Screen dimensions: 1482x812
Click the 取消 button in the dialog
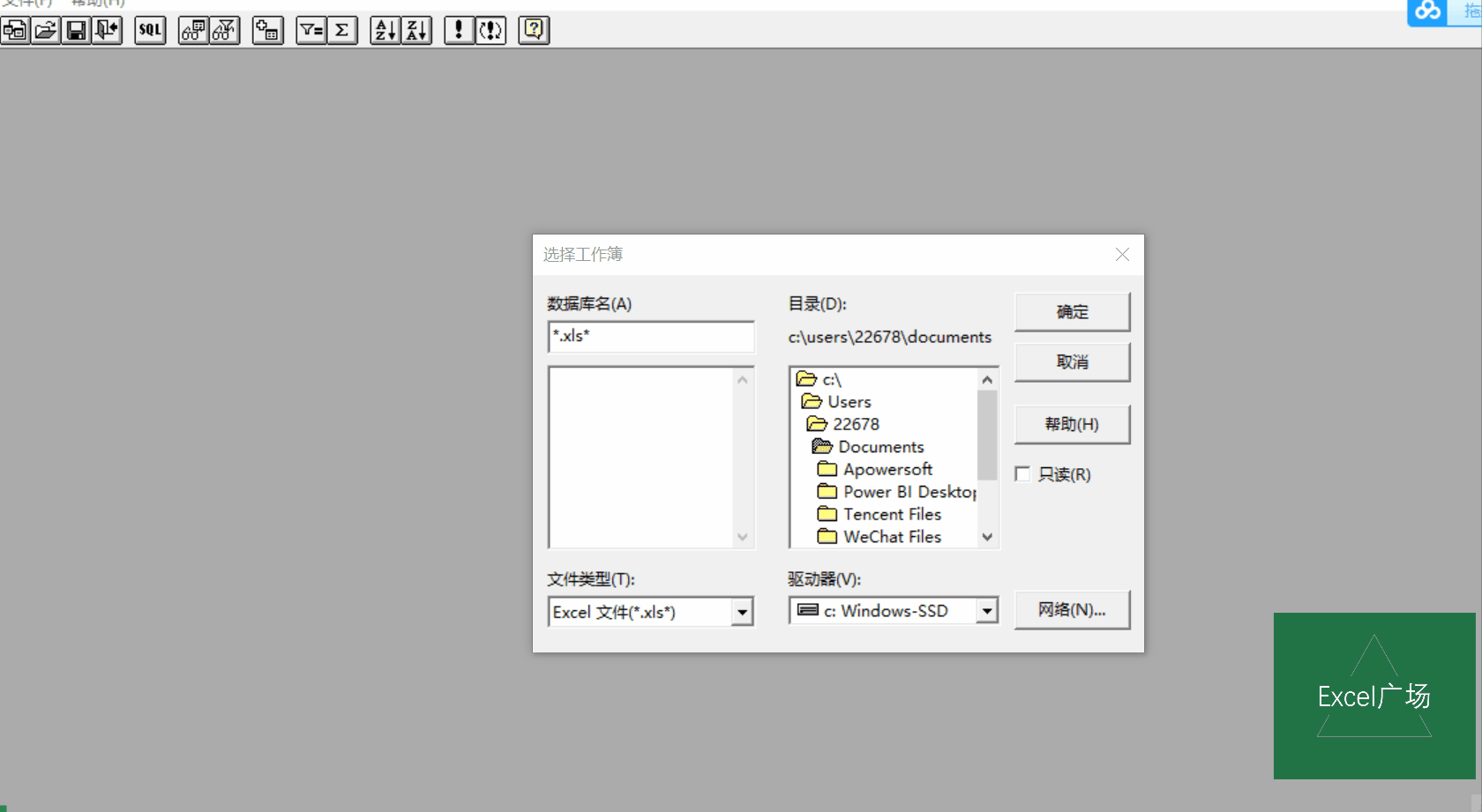(1072, 362)
